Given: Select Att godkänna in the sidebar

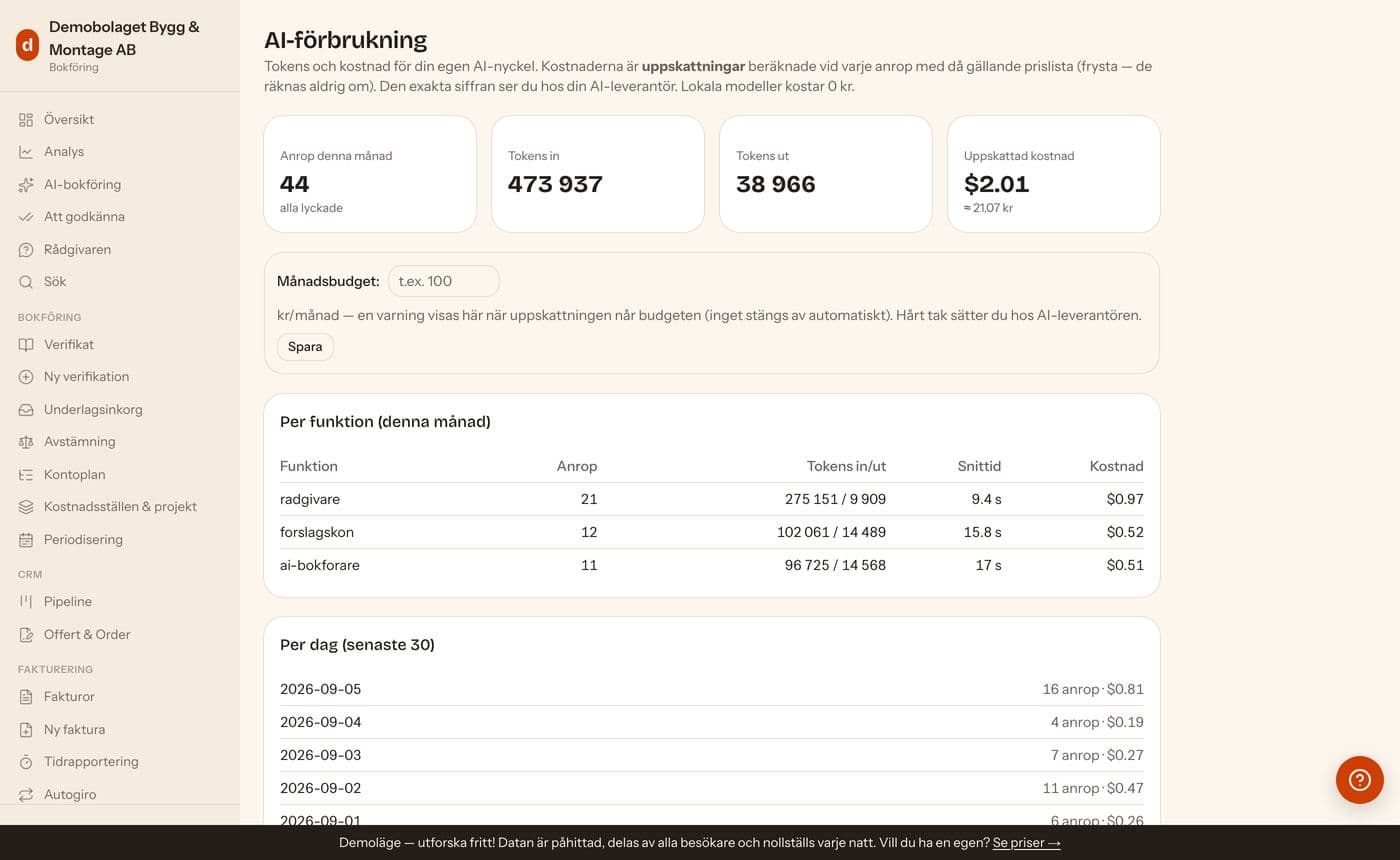Looking at the screenshot, I should click(x=120, y=217).
